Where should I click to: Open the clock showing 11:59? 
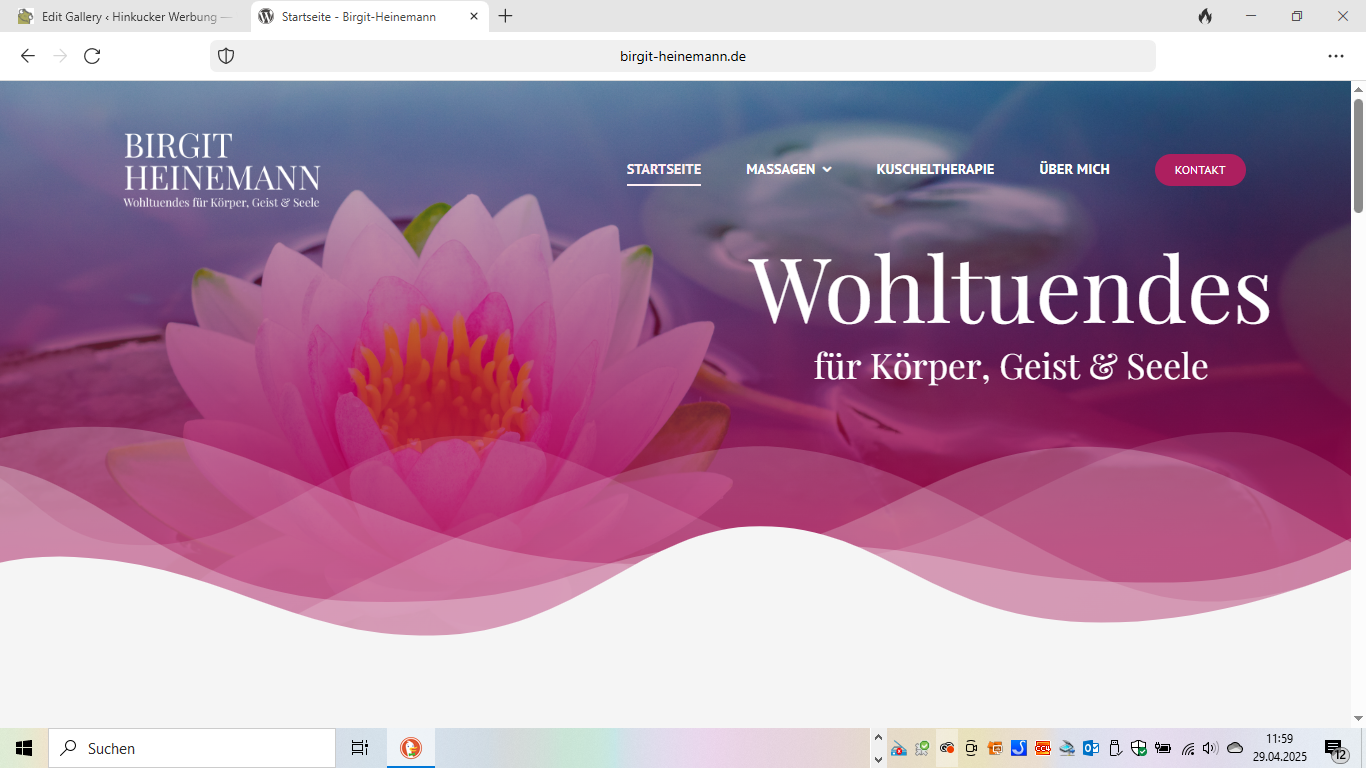point(1280,748)
